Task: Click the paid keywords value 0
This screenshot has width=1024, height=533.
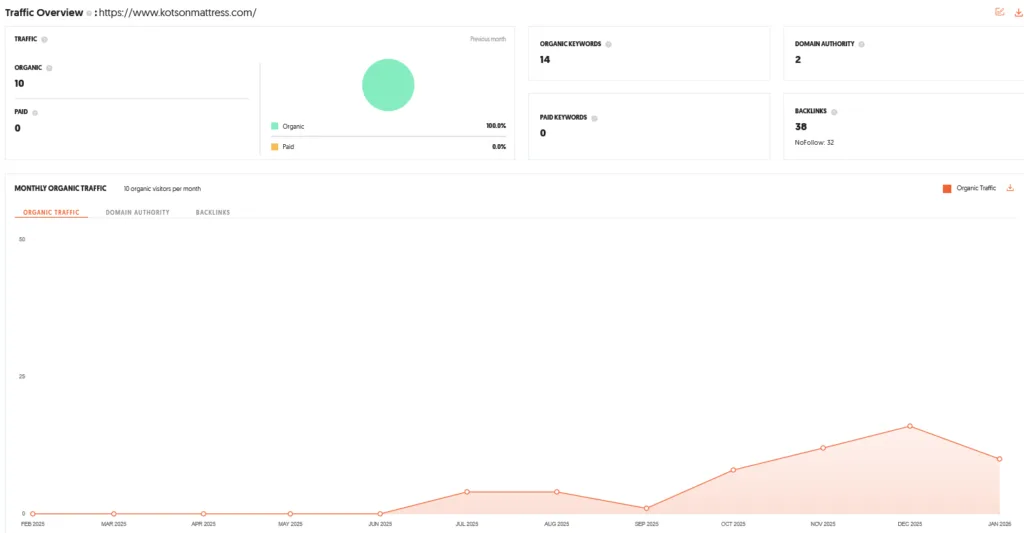Action: click(x=543, y=133)
